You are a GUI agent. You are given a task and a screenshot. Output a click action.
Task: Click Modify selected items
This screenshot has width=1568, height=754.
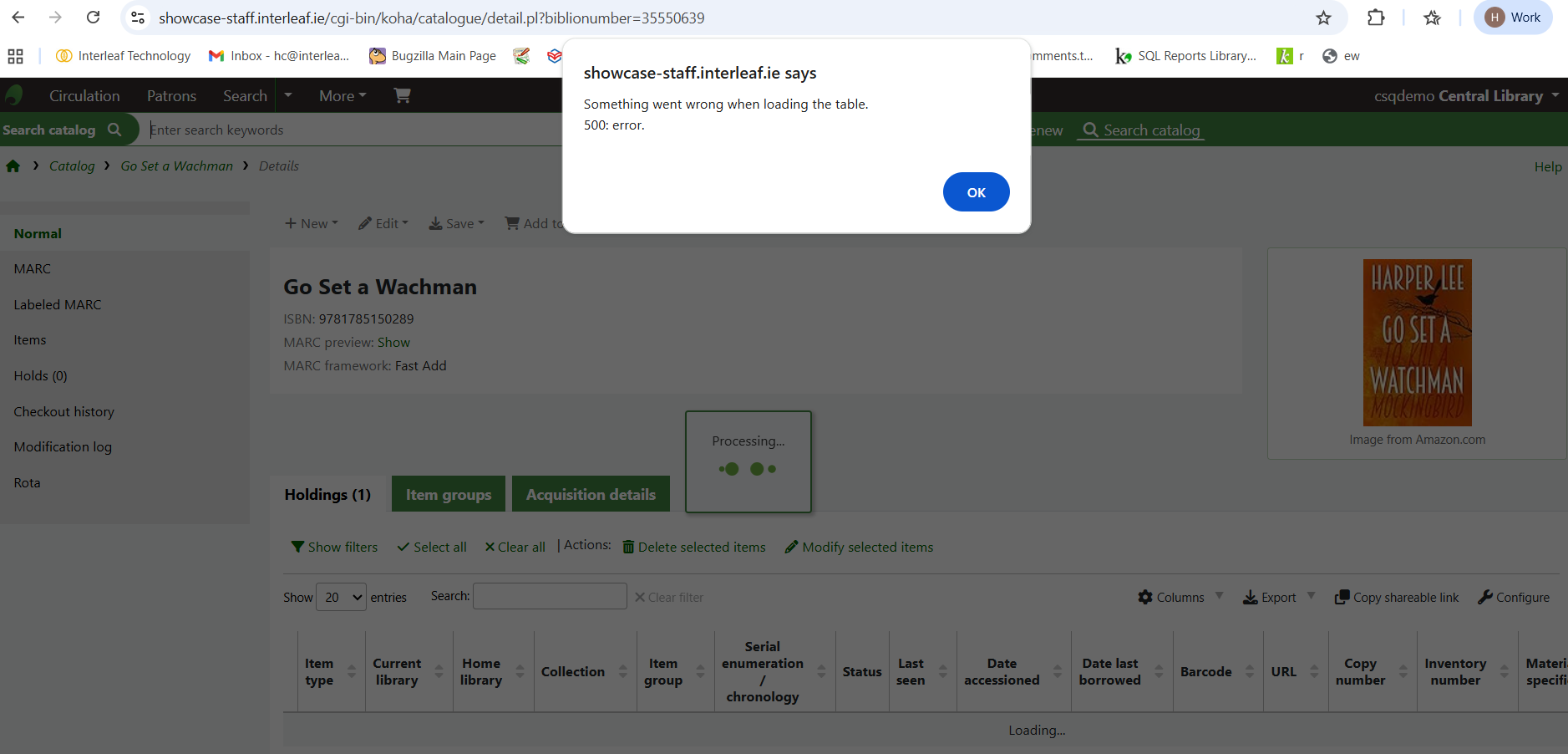(859, 547)
